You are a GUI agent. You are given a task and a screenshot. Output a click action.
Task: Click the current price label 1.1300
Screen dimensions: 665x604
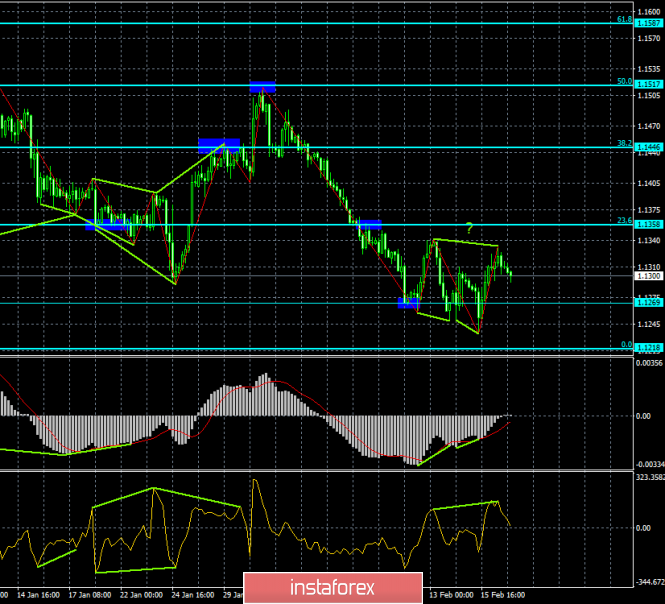pos(649,276)
